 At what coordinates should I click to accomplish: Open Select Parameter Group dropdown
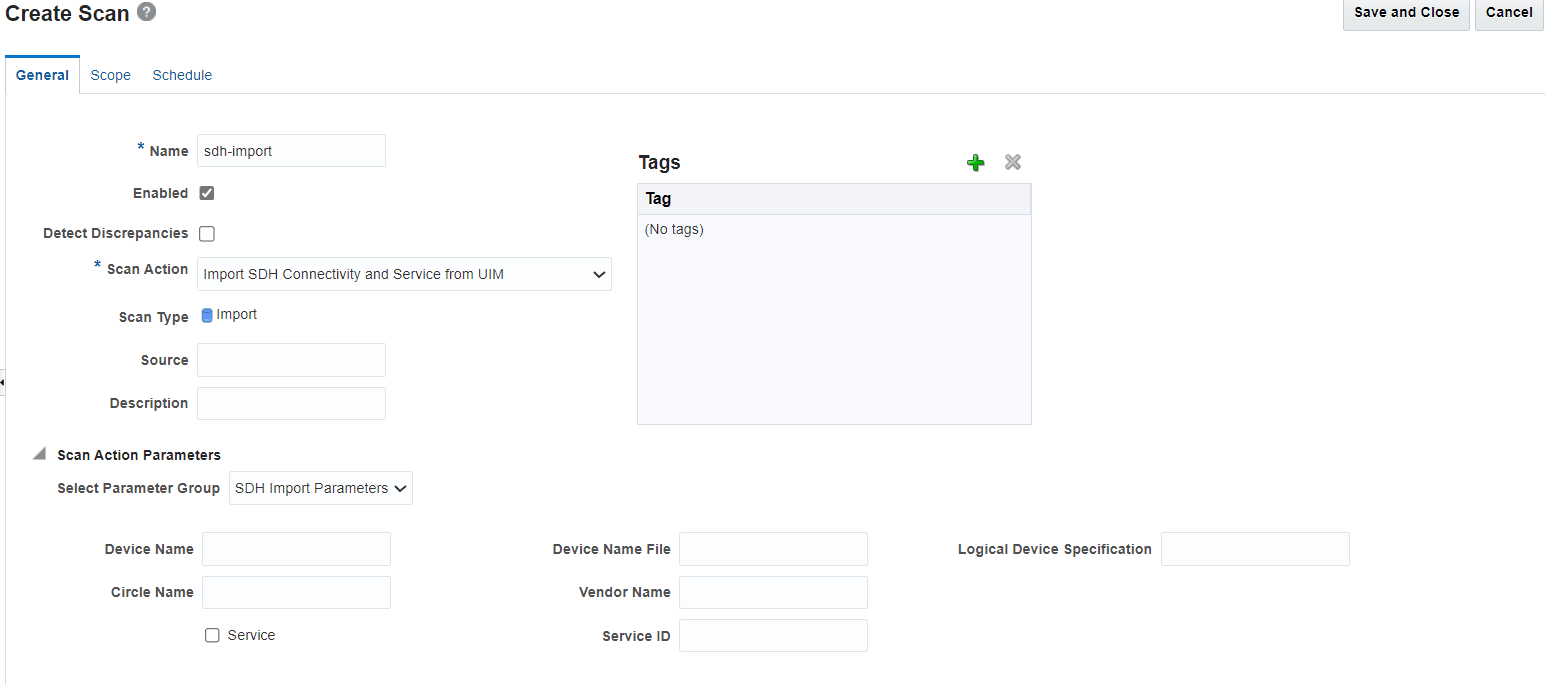click(320, 488)
